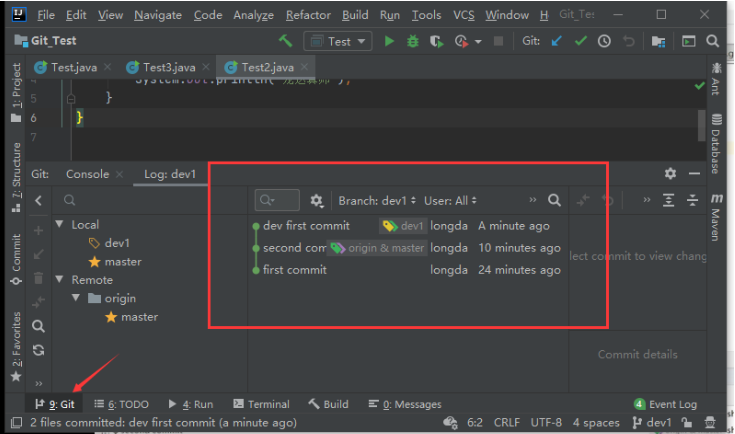Screen dimensions: 735x434
Task: Open the File menu
Action: pyautogui.click(x=46, y=15)
